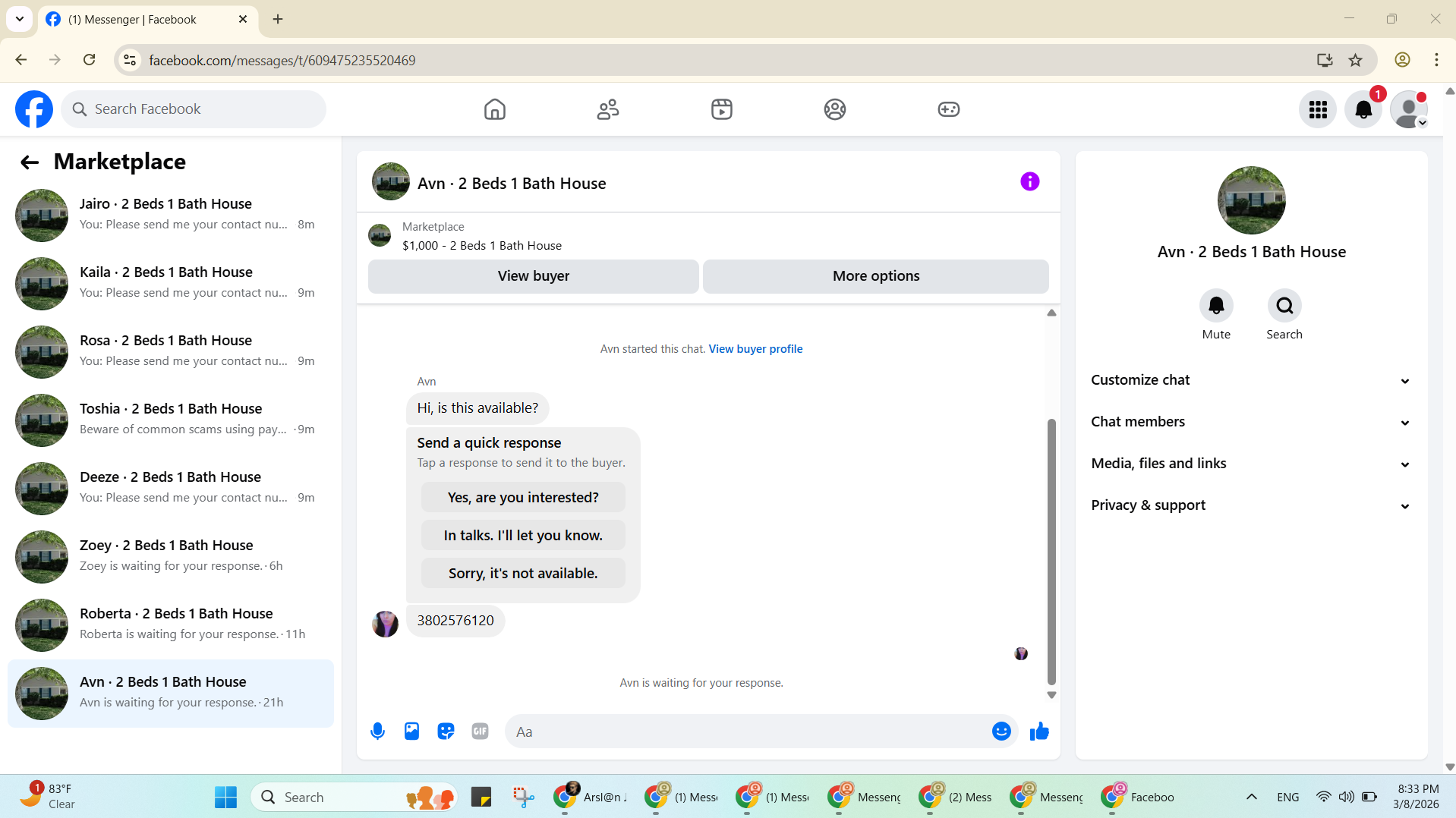The height and width of the screenshot is (818, 1456).
Task: Mute this conversation with bell icon
Action: point(1216,306)
